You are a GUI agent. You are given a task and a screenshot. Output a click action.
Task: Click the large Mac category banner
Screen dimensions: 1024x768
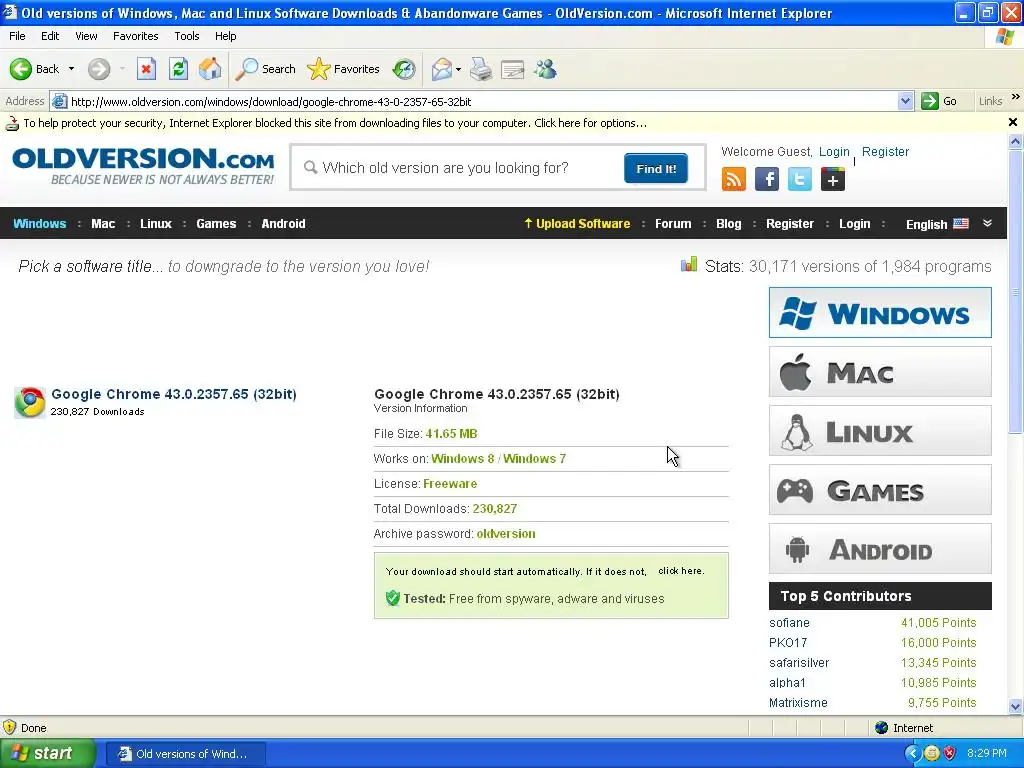click(880, 372)
